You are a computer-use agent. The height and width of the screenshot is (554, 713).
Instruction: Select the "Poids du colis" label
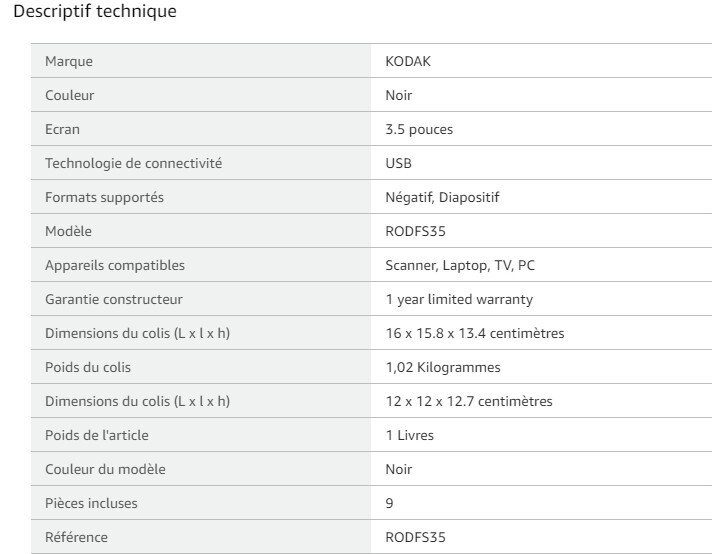[88, 368]
